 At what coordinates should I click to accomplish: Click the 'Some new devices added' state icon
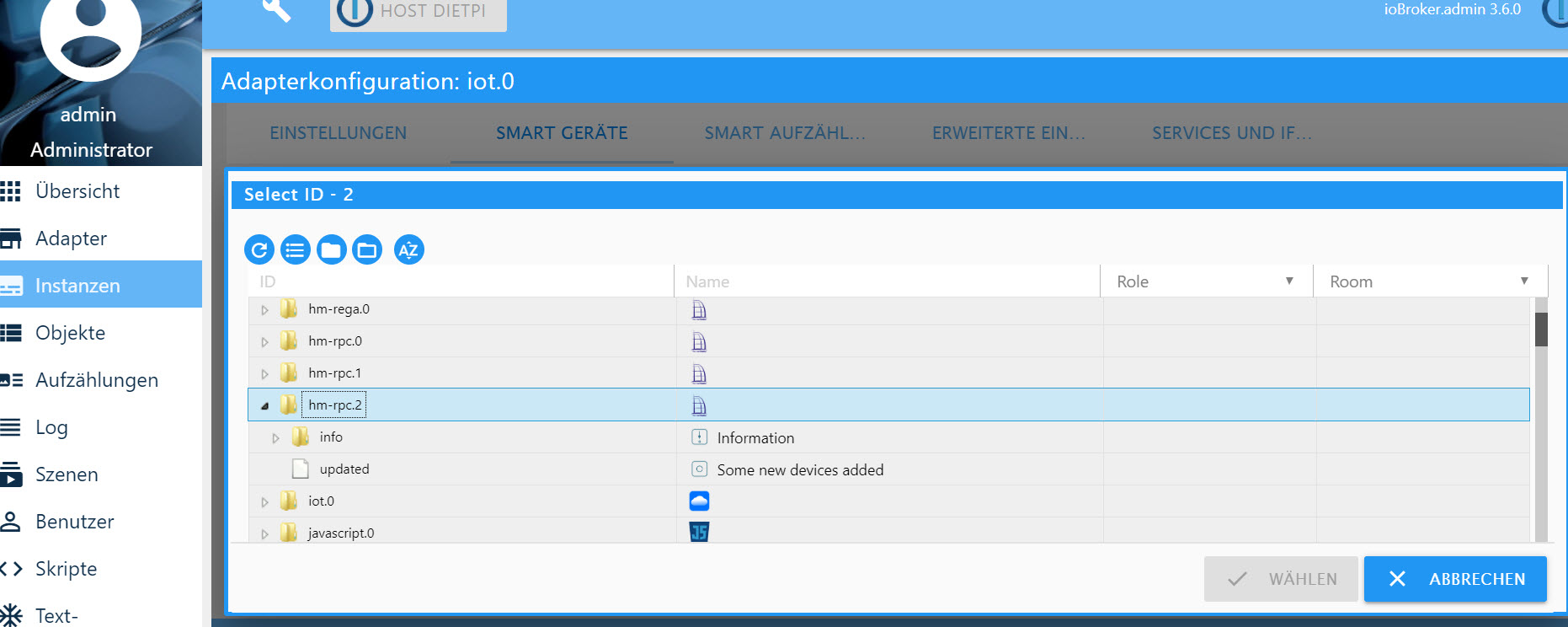click(x=699, y=469)
